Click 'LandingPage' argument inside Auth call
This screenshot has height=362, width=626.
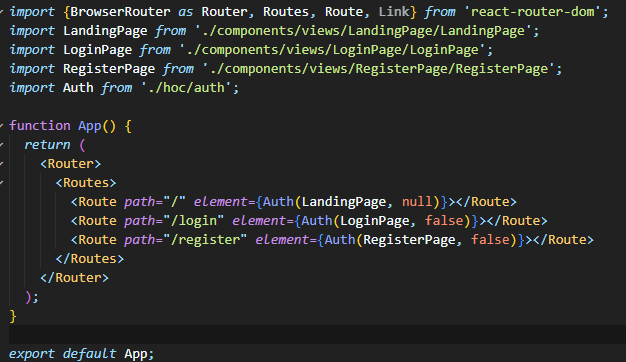(344, 202)
